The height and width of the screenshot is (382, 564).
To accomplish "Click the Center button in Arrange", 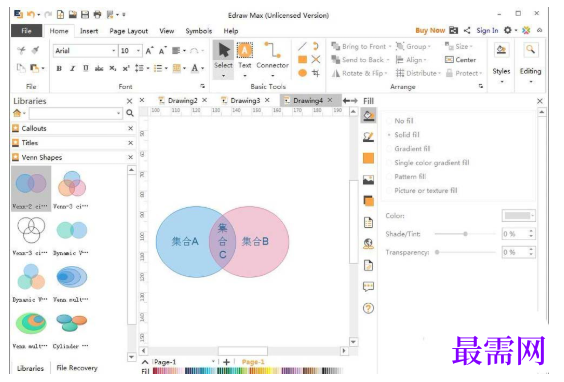I will 461,60.
